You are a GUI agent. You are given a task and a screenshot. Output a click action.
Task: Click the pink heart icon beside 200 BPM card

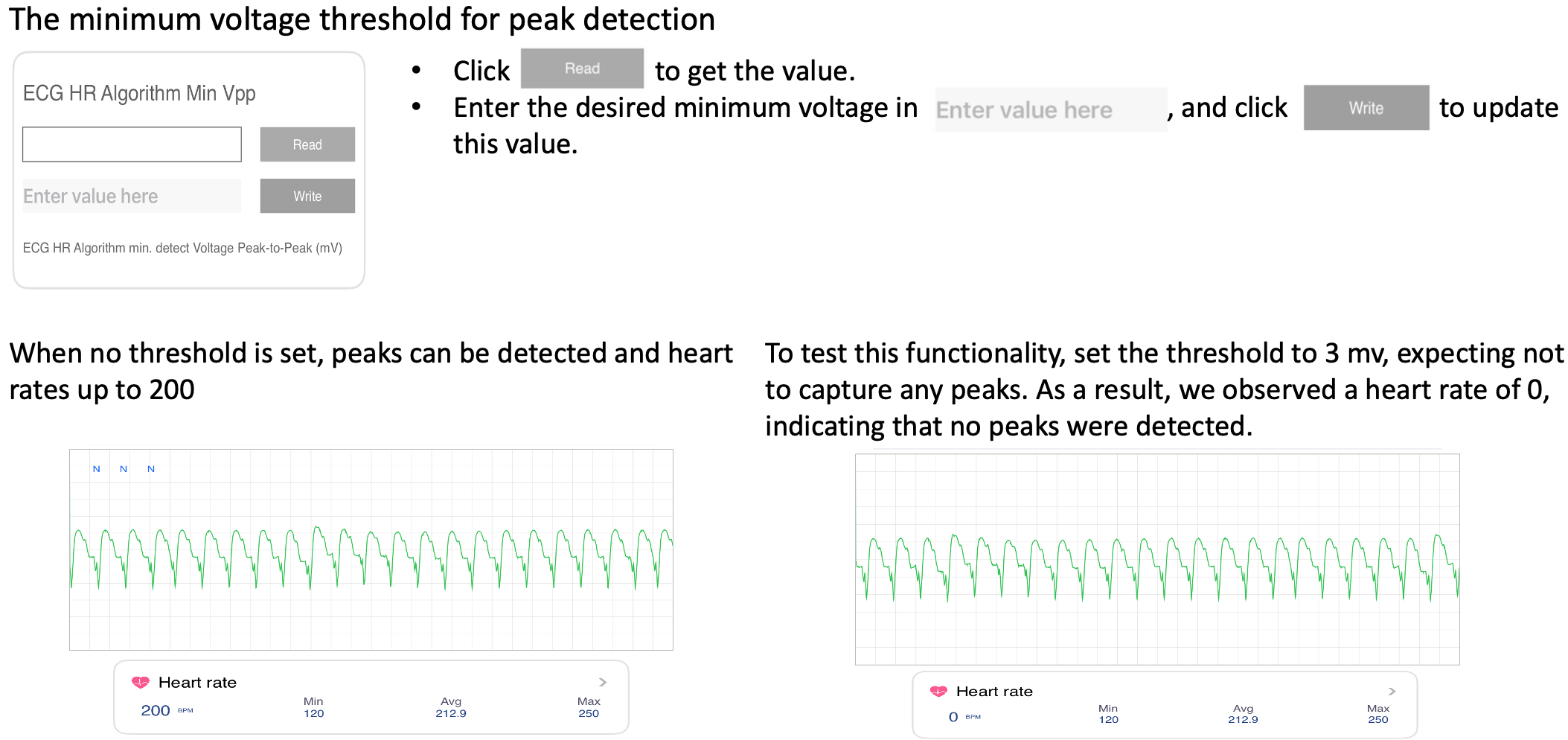pyautogui.click(x=141, y=682)
